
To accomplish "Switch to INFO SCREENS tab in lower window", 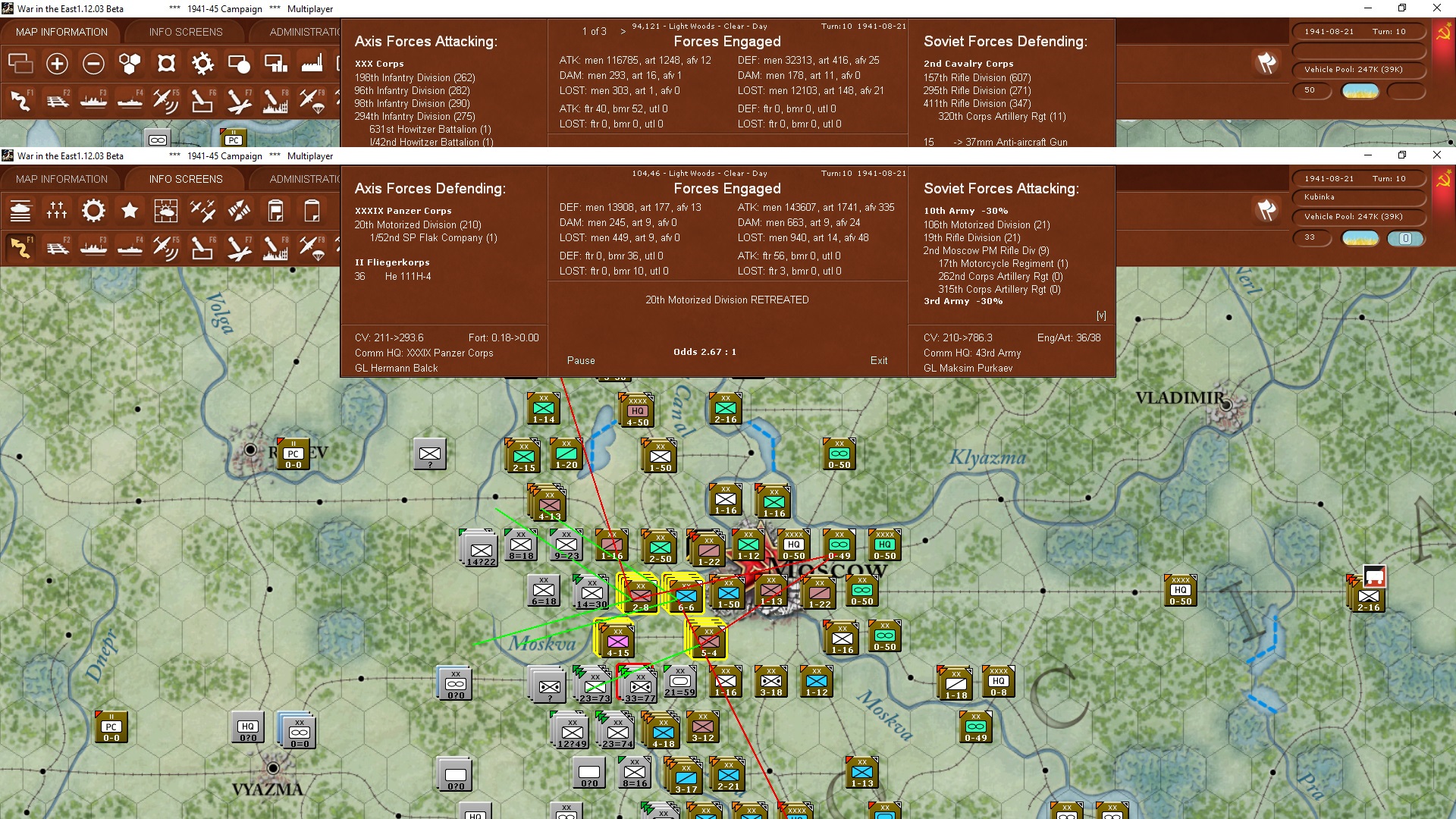I will [186, 179].
